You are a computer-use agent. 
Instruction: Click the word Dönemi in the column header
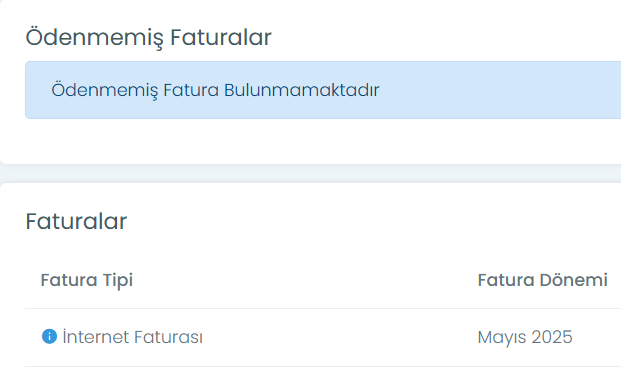tap(573, 280)
